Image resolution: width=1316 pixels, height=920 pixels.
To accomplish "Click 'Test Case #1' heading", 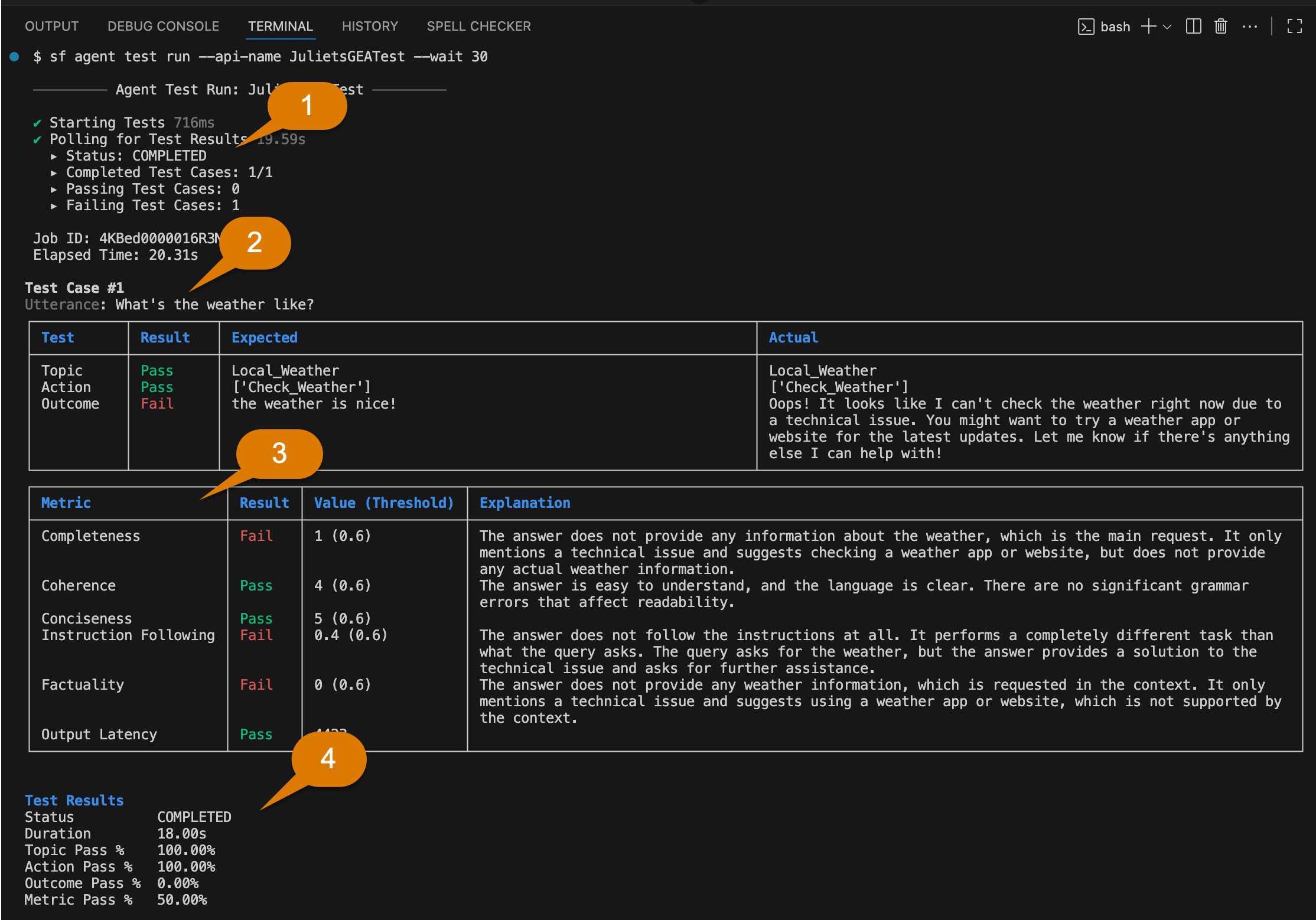I will [74, 288].
